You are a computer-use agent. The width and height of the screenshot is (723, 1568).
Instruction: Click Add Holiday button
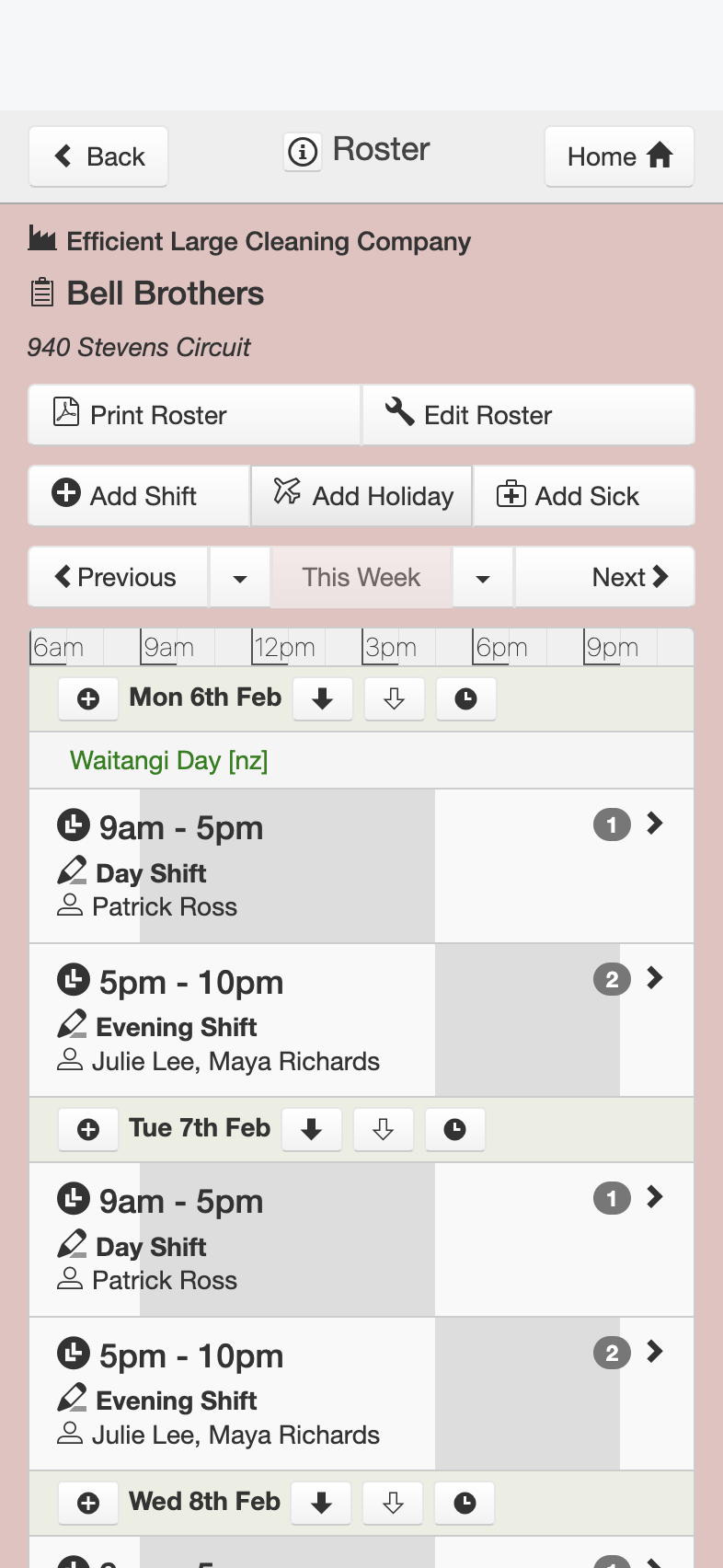point(361,496)
